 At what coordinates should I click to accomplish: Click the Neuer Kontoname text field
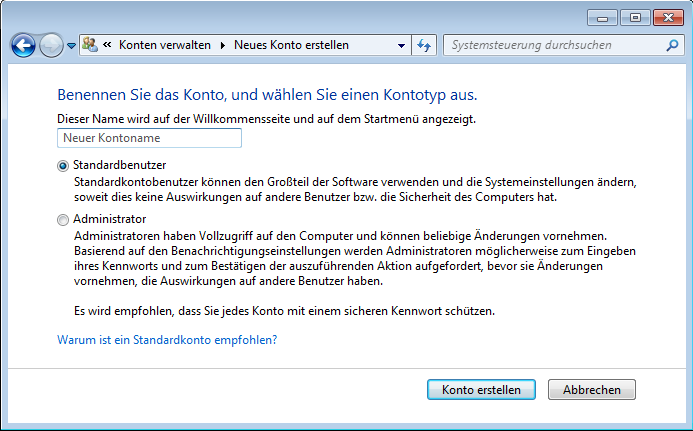[150, 138]
